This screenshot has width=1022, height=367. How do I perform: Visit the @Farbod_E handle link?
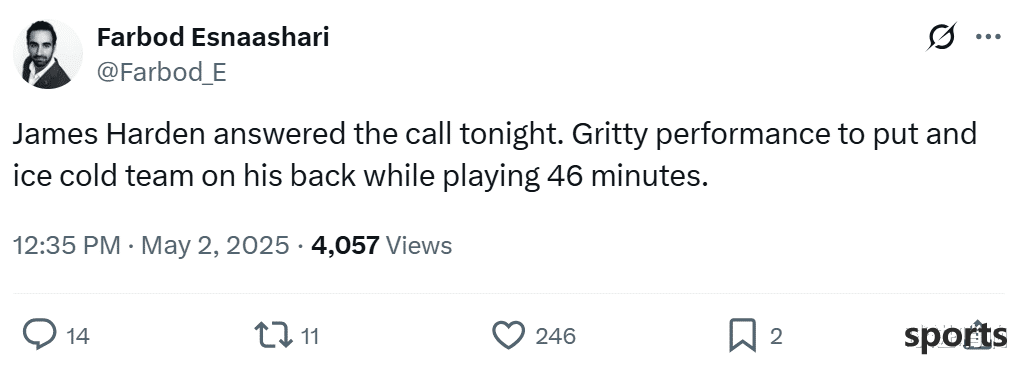162,72
